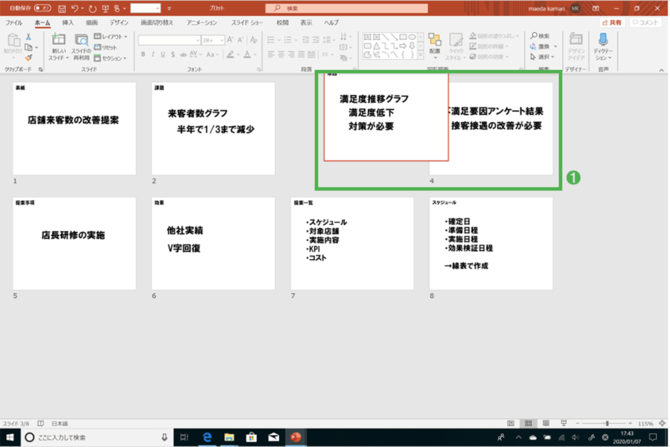Screen dimensions: 670x447
Task: Open the セクション (Section) dropdown
Action: tap(110, 58)
